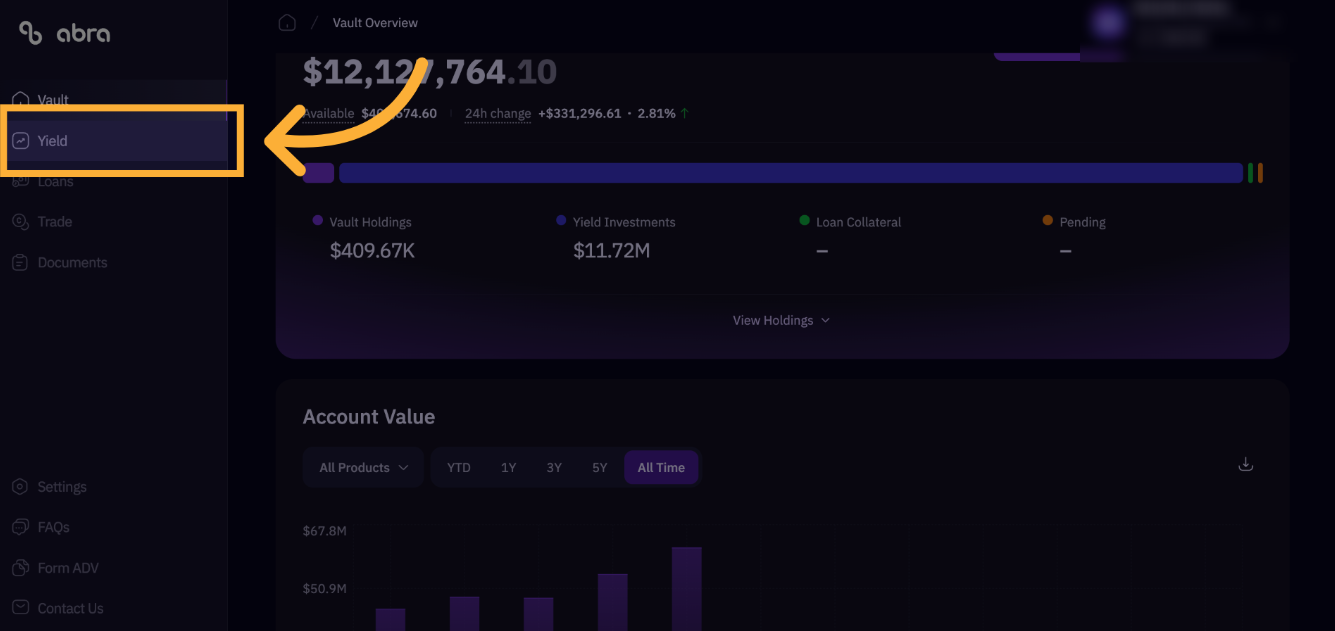1335x631 pixels.
Task: Open the Form ADV link
Action: pyautogui.click(x=113, y=568)
